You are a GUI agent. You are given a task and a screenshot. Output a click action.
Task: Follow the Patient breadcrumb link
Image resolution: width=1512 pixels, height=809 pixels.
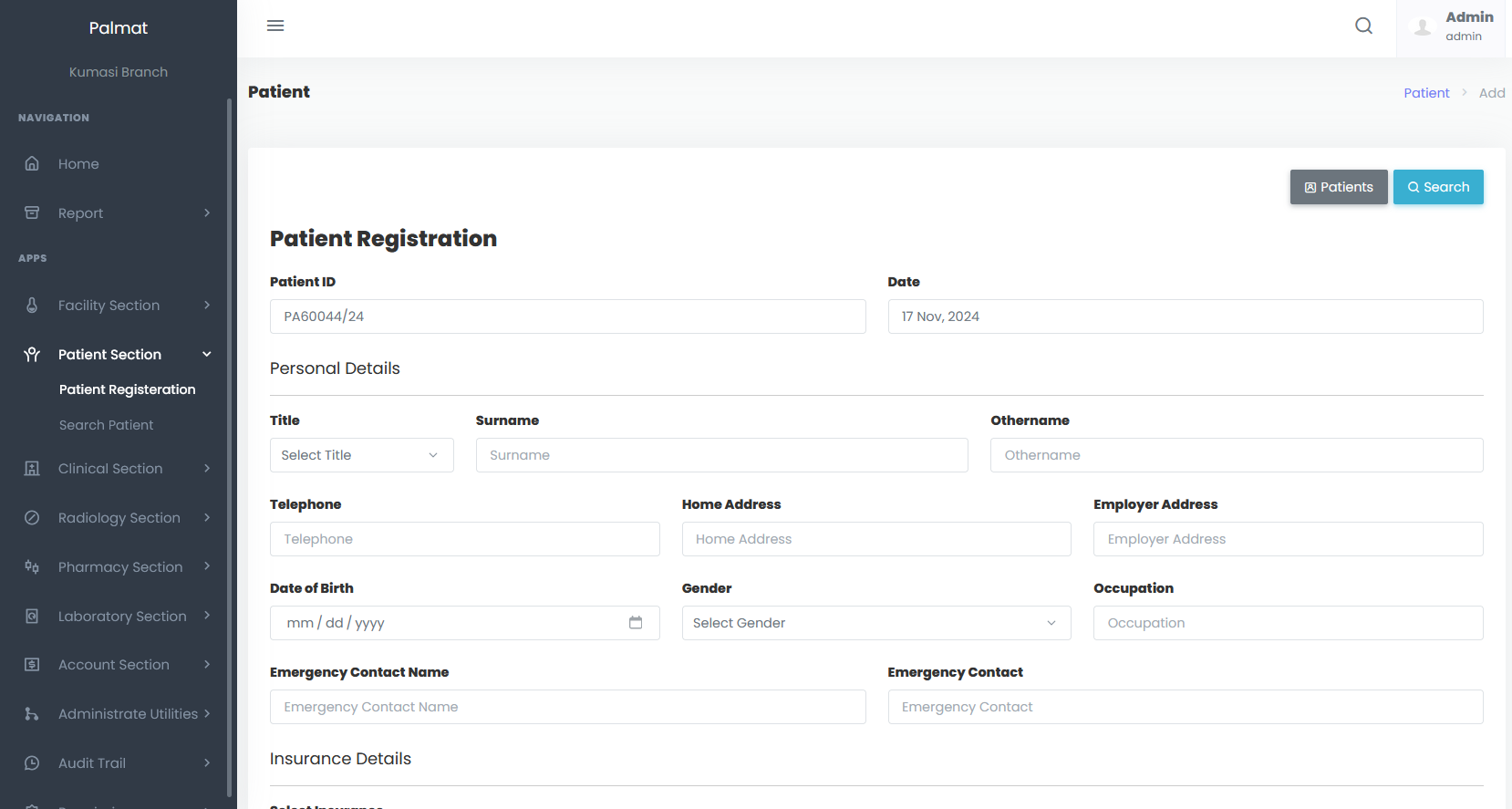[x=1425, y=93]
